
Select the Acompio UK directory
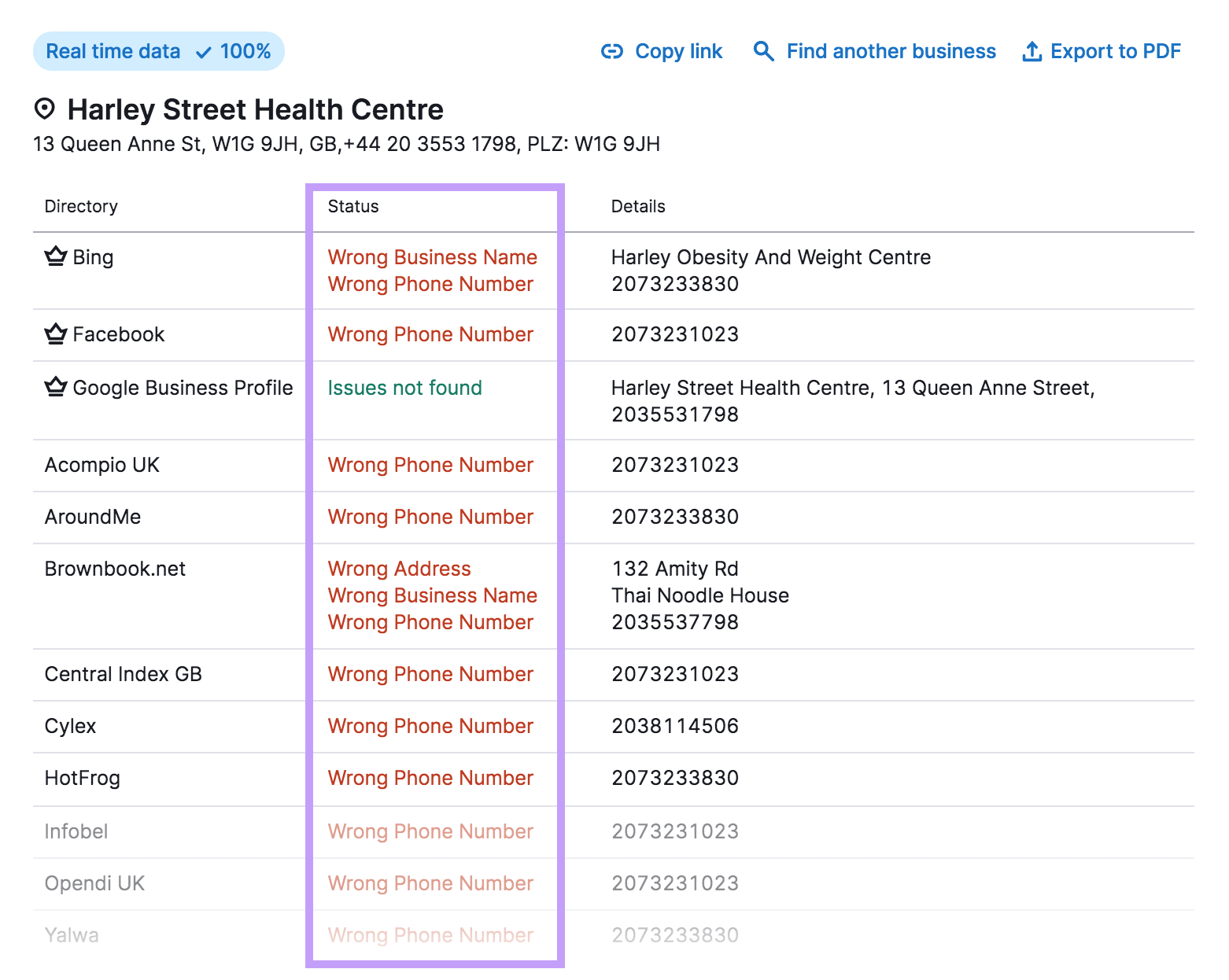tap(102, 465)
